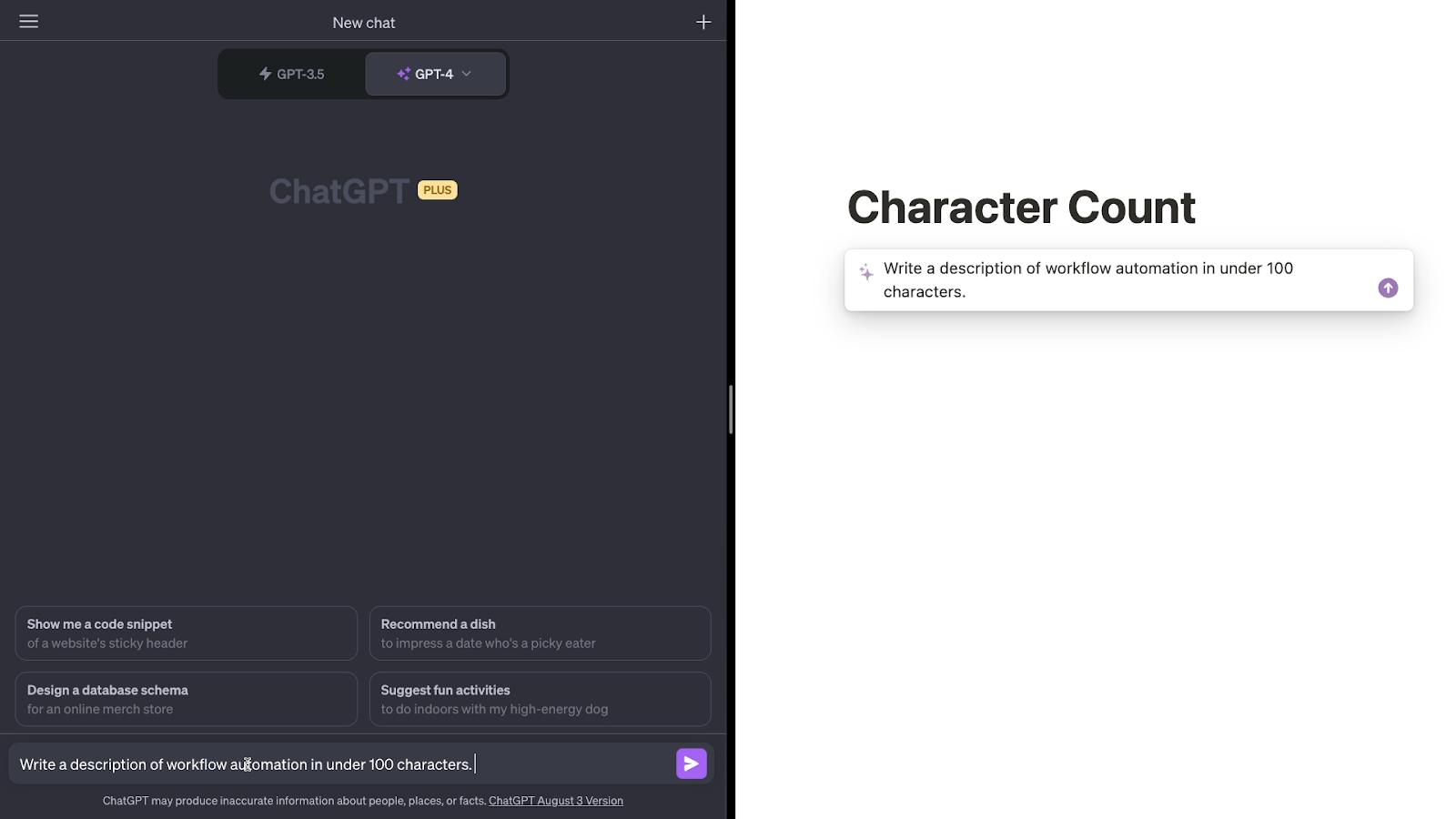Expand the GPT-4 dropdown chevron
The image size is (1456, 819).
point(467,74)
